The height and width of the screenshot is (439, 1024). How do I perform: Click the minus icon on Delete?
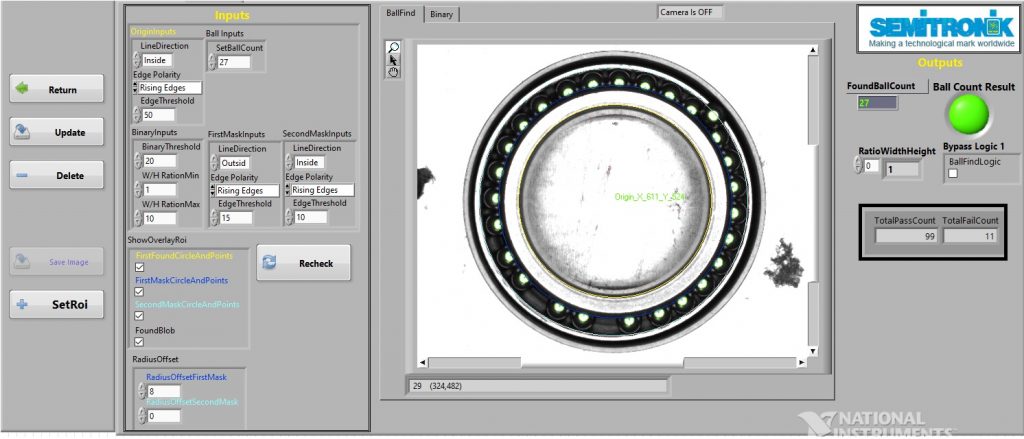[22, 175]
